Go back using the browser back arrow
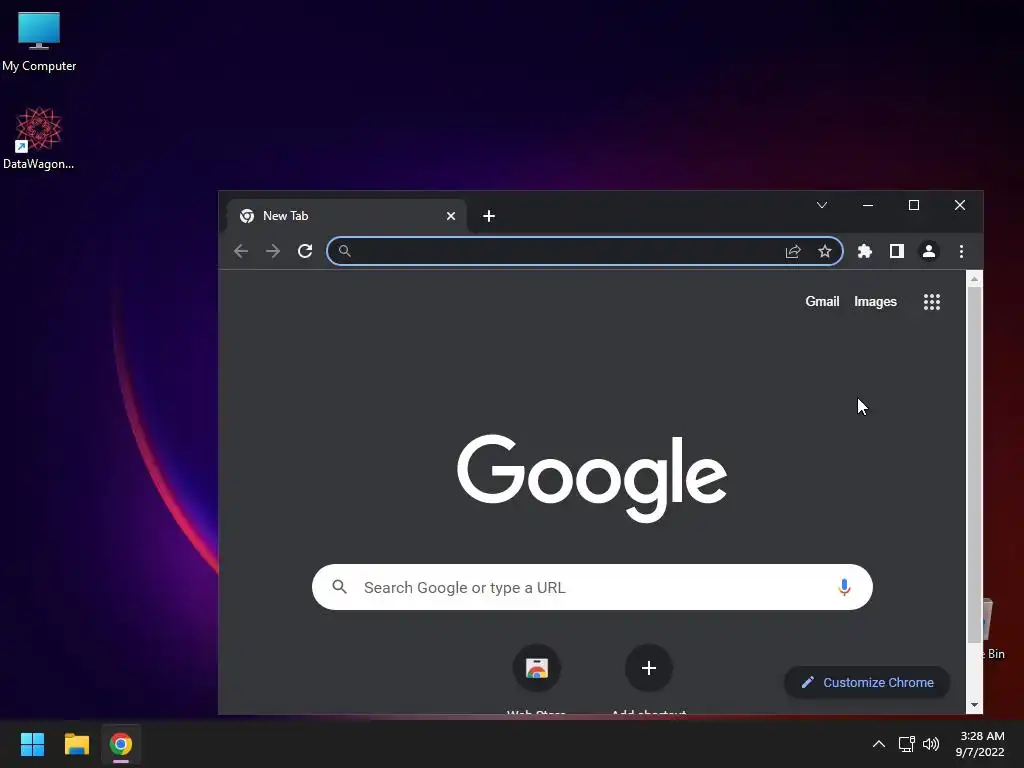 [241, 251]
